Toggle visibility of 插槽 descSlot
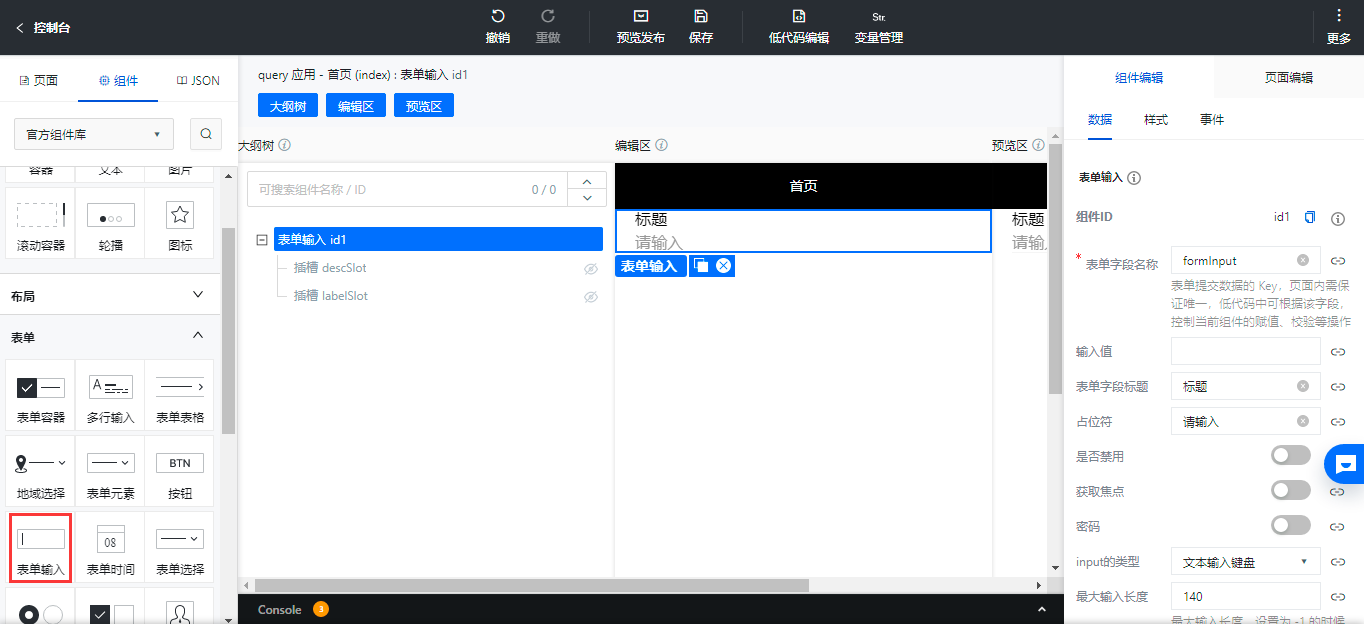This screenshot has width=1364, height=624. click(x=591, y=269)
